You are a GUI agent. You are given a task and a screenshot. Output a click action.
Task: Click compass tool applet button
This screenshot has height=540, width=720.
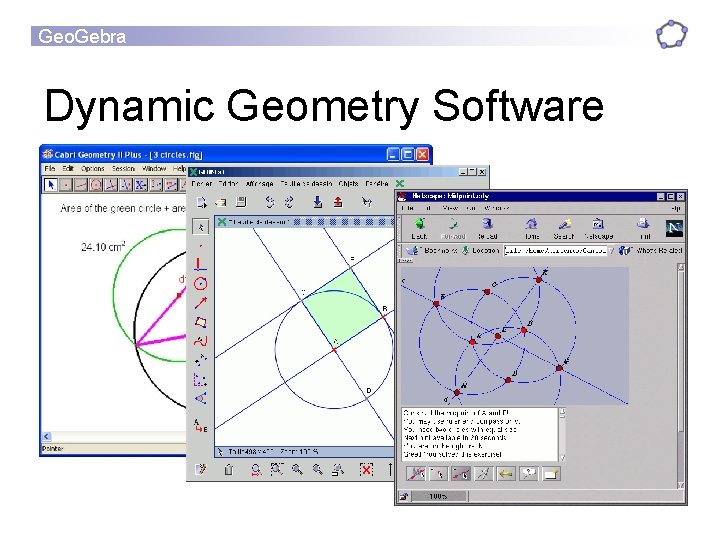coord(484,473)
